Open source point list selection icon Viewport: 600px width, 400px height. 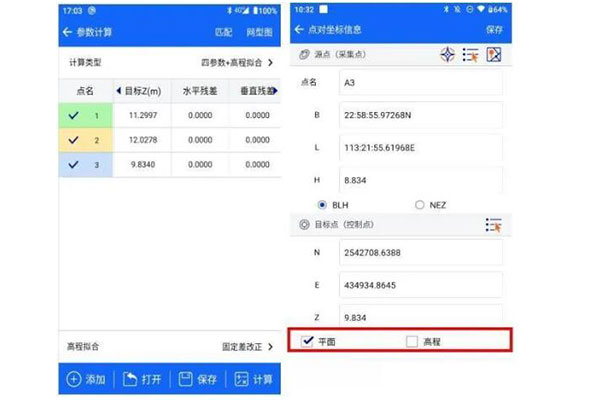[x=470, y=55]
